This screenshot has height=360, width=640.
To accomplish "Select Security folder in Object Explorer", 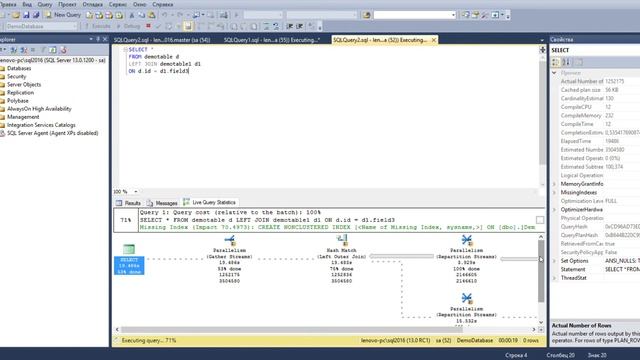I will click(16, 76).
